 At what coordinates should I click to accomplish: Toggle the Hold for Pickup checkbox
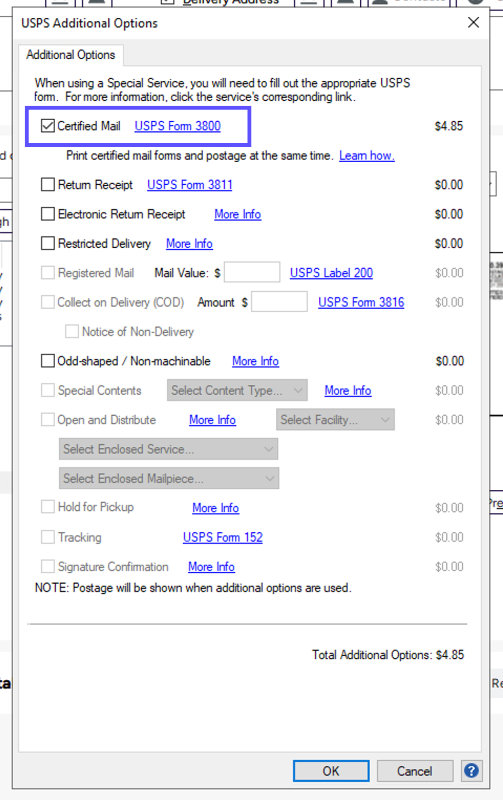48,507
